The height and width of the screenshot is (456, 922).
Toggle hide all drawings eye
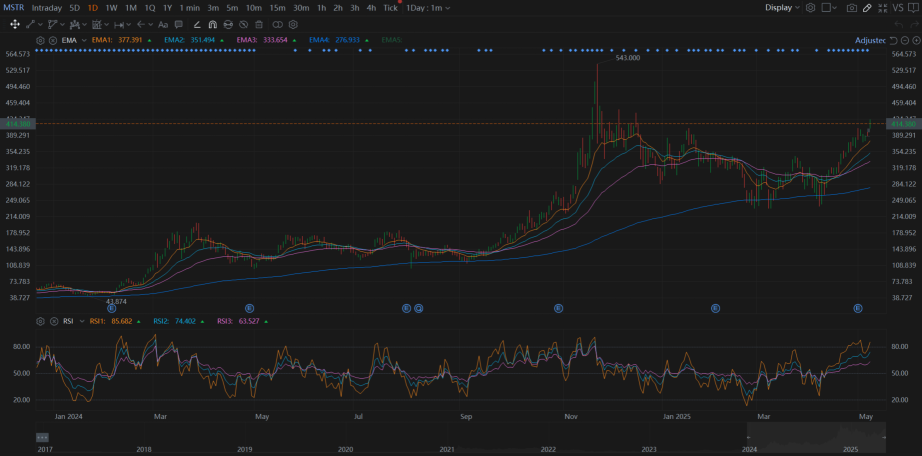[243, 25]
